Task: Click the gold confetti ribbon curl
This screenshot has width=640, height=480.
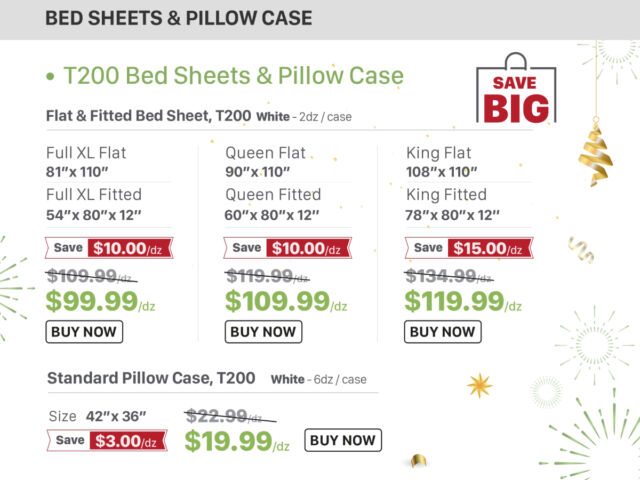Action: pyautogui.click(x=580, y=249)
